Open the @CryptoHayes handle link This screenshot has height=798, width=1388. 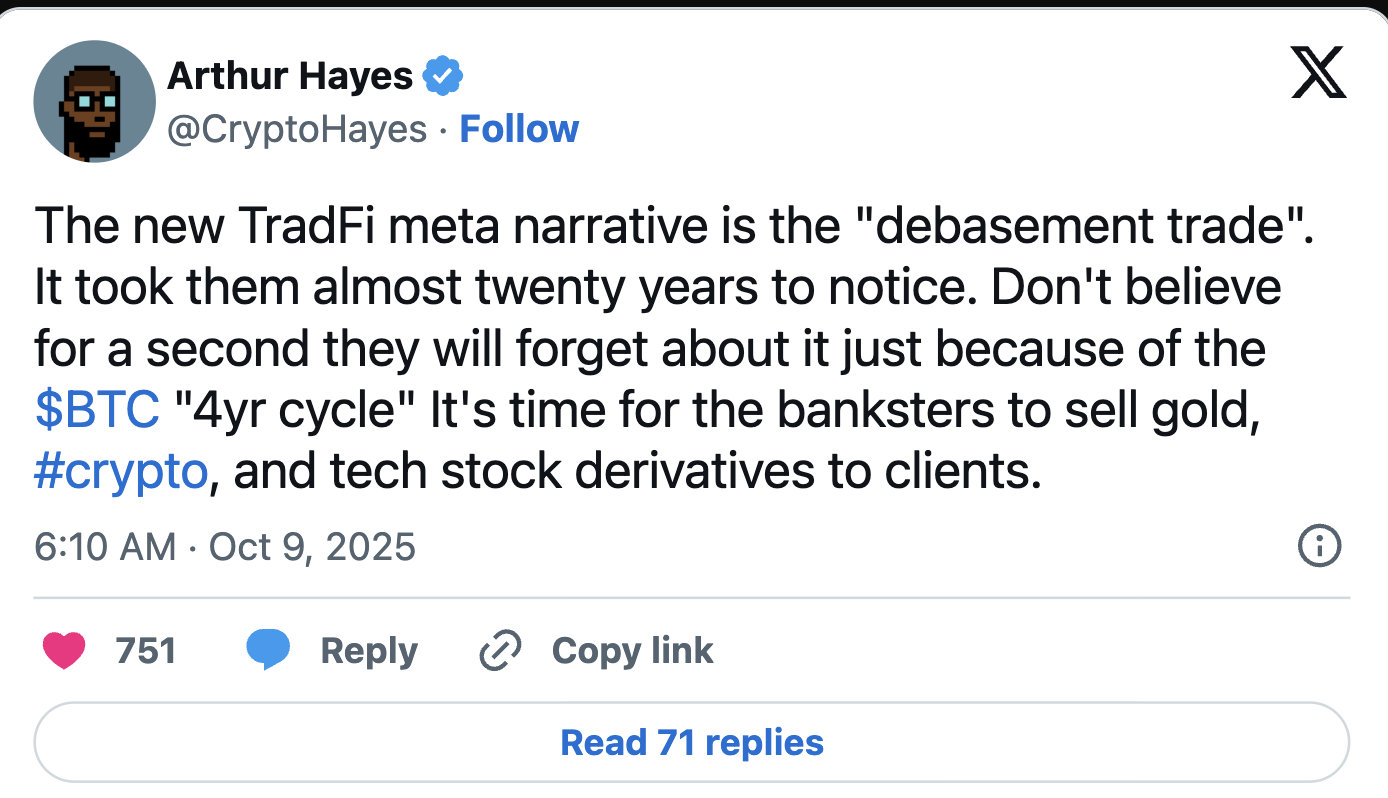coord(296,129)
